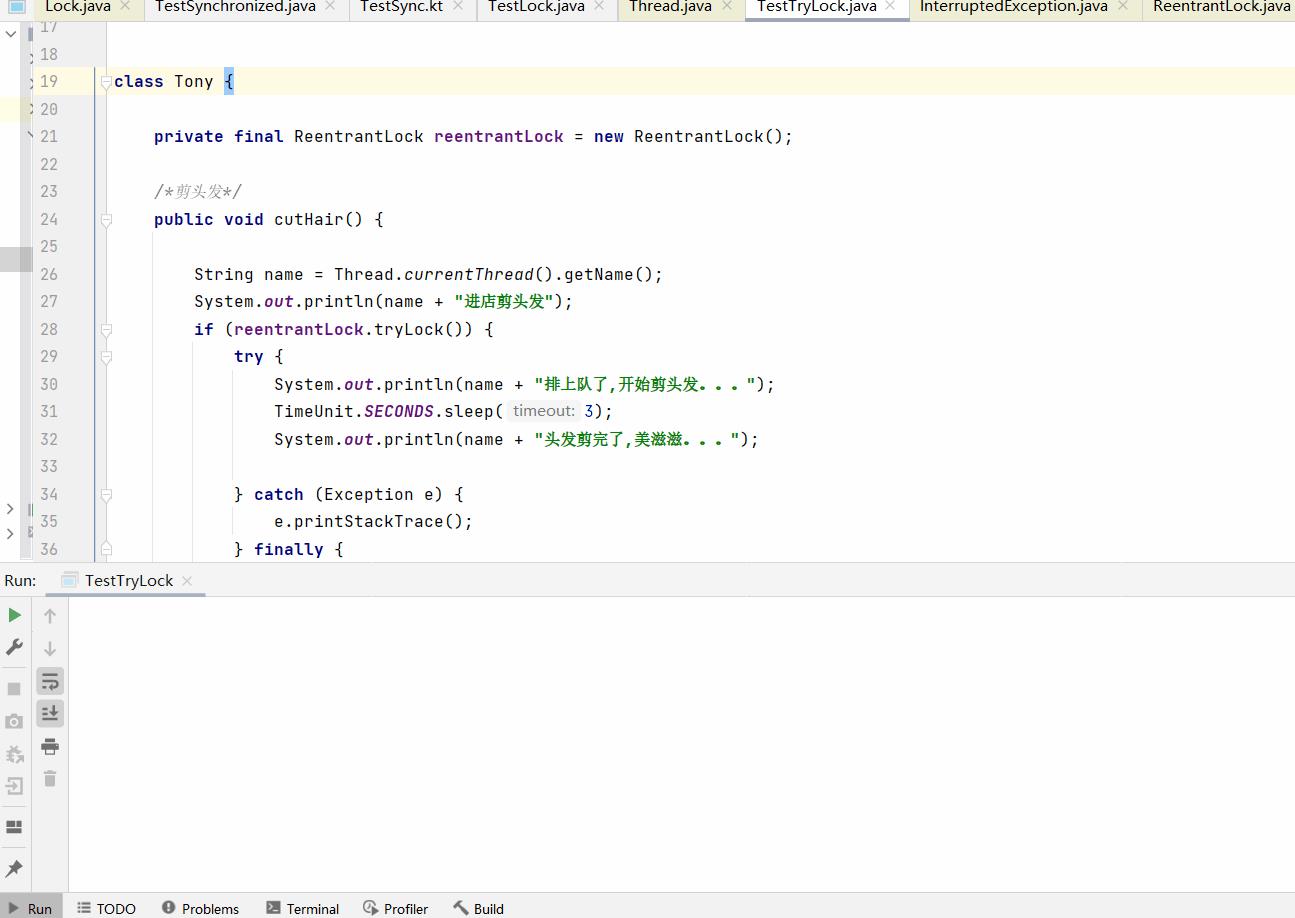Open the Terminal tool window
Screen dimensions: 1295x918
[x=302, y=908]
